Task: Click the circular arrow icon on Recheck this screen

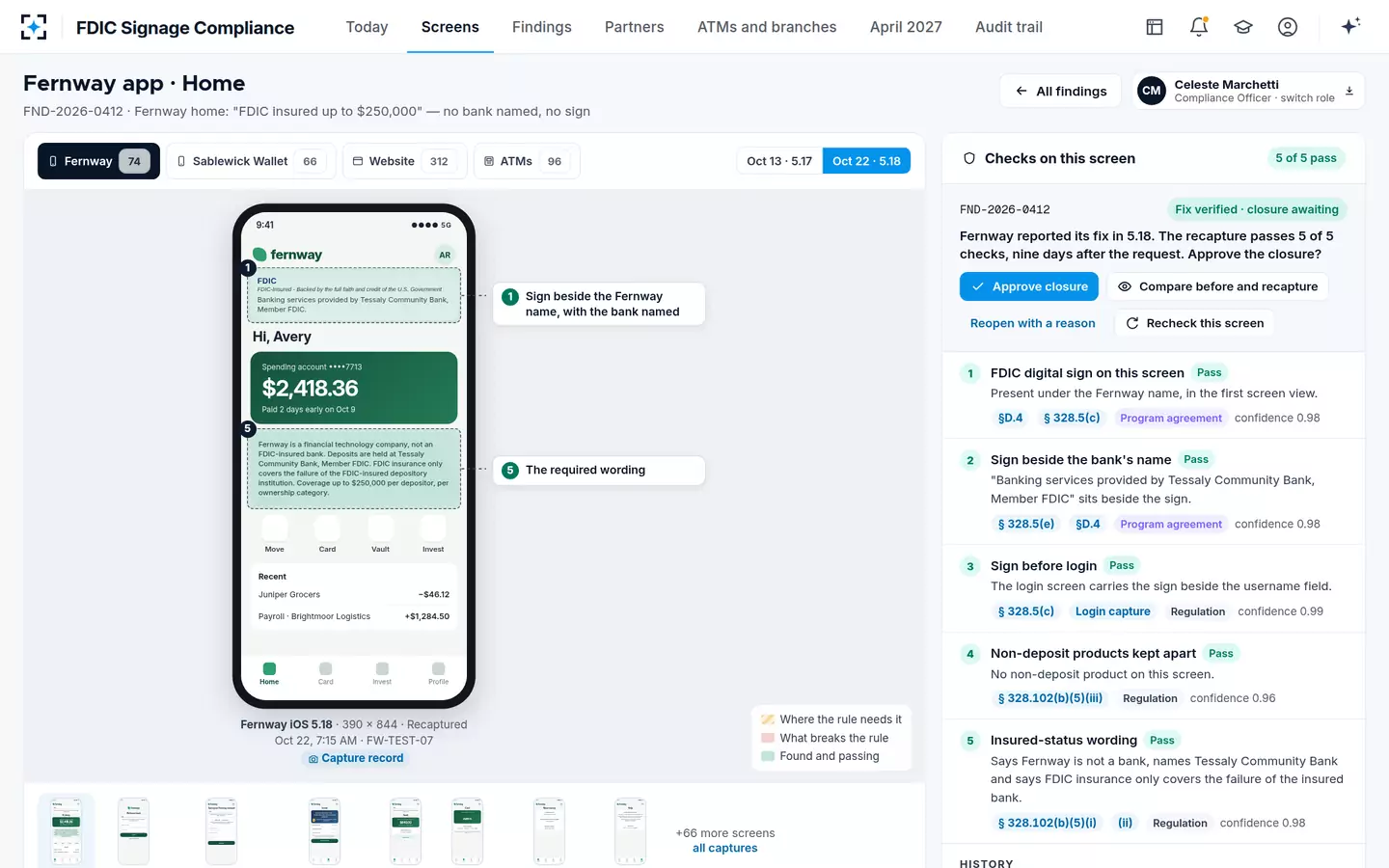Action: (1132, 323)
